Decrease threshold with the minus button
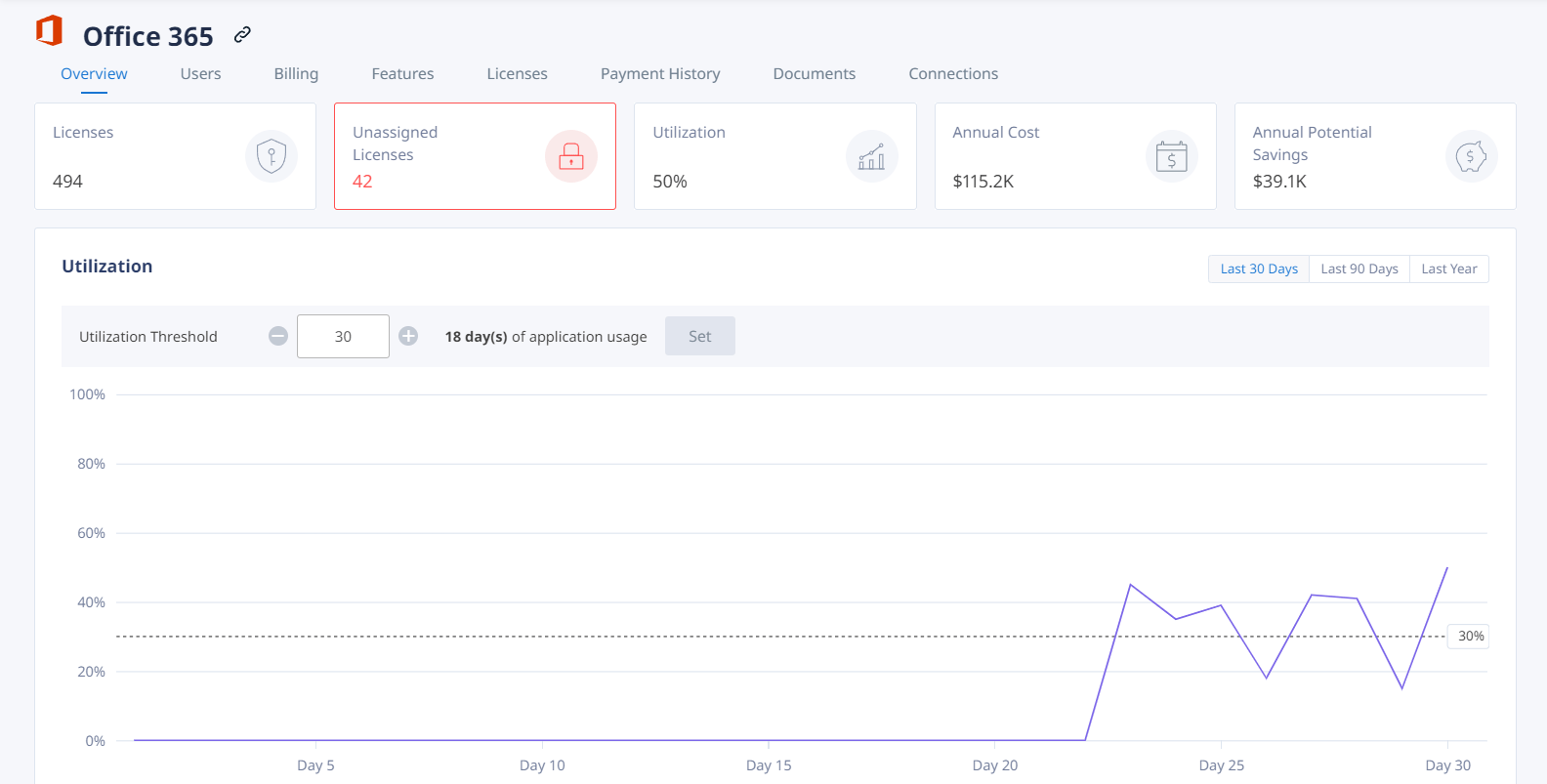This screenshot has height=784, width=1547. click(x=278, y=336)
